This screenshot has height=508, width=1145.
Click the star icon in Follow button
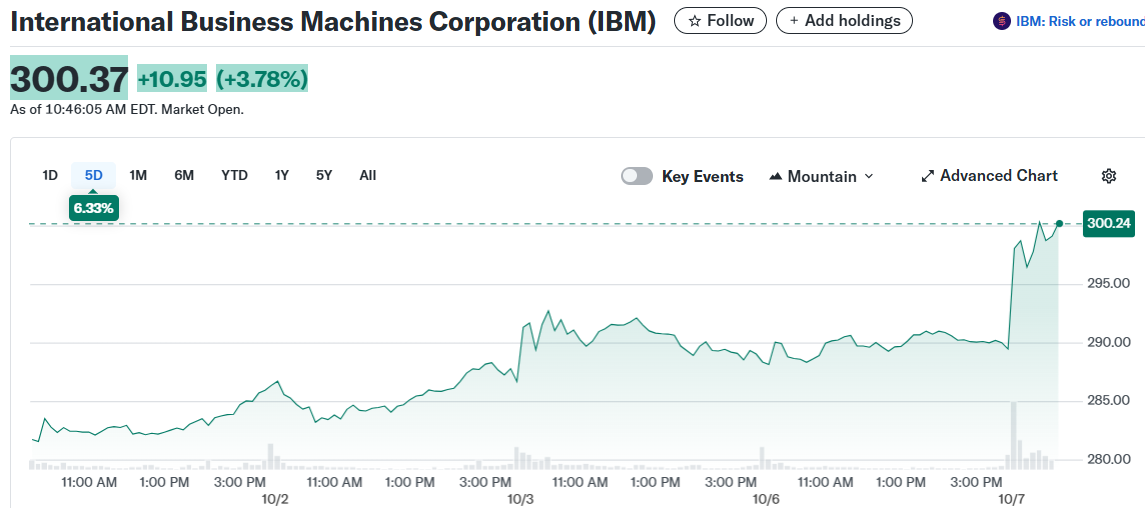click(x=694, y=21)
